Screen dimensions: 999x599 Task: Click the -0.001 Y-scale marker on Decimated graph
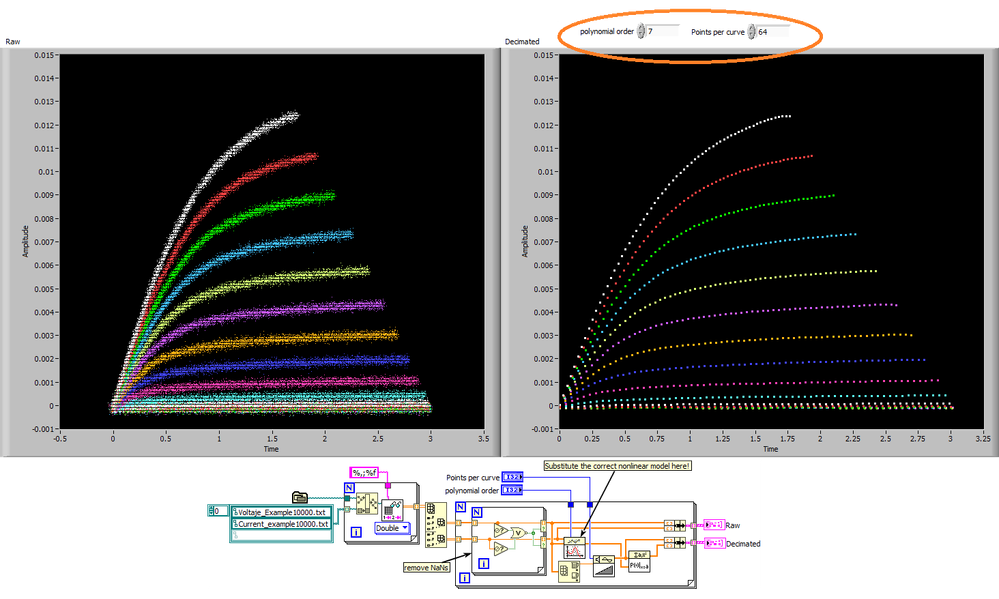tap(543, 429)
